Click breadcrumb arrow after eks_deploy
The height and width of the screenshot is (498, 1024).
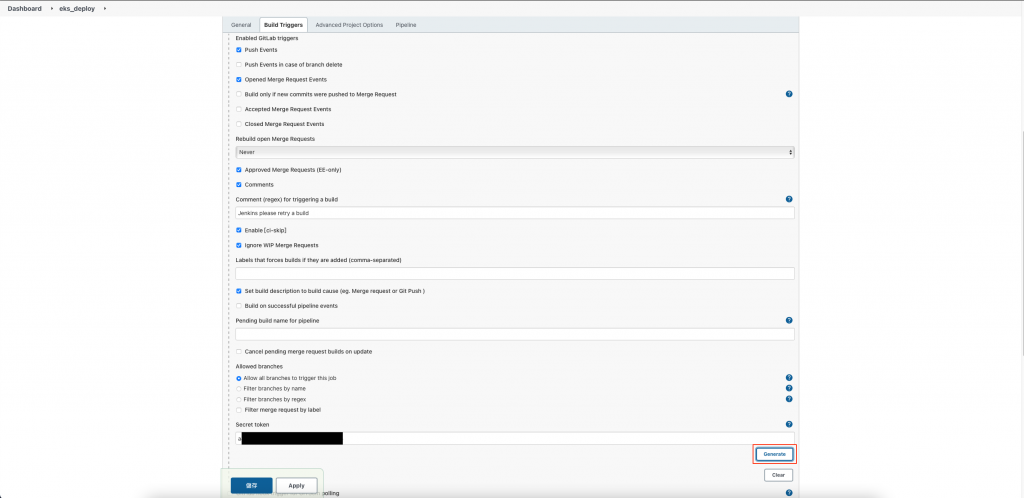tap(104, 8)
